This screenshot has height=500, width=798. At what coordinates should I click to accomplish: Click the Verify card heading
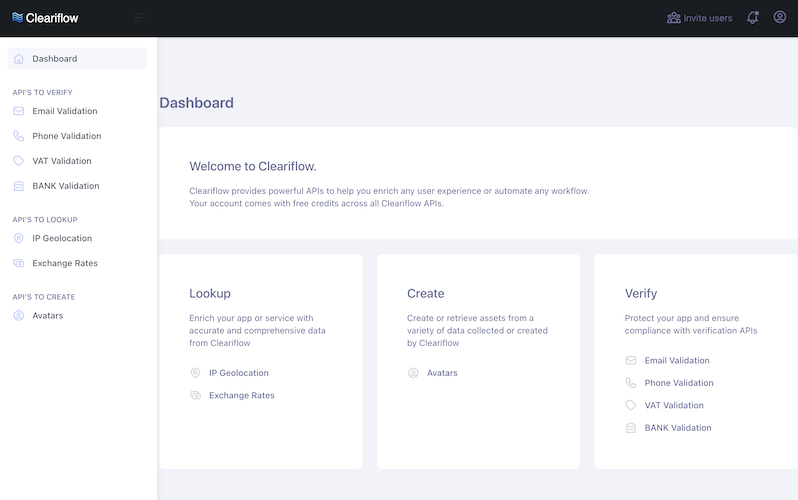click(x=641, y=293)
